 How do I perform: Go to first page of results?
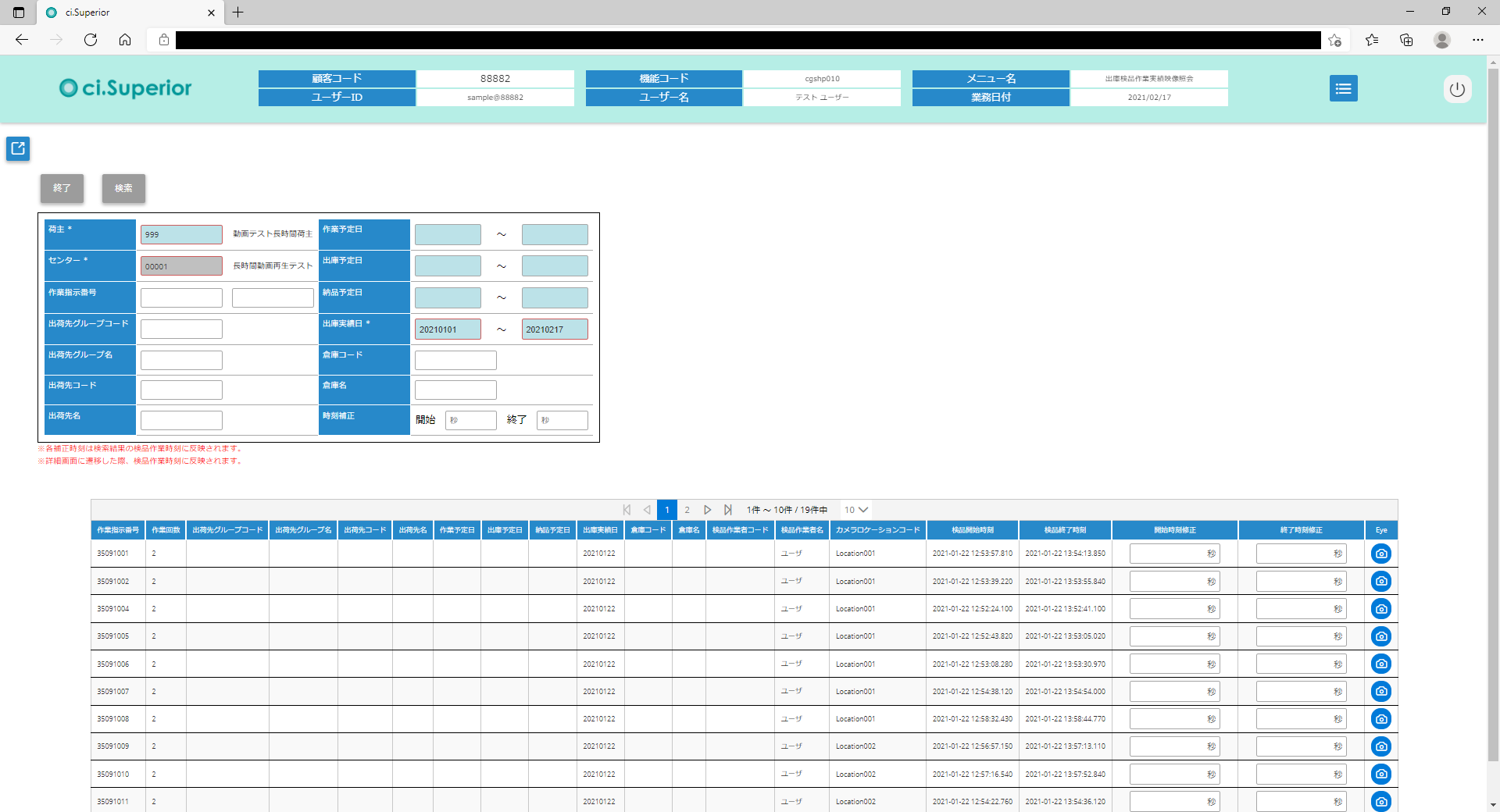pyautogui.click(x=627, y=510)
